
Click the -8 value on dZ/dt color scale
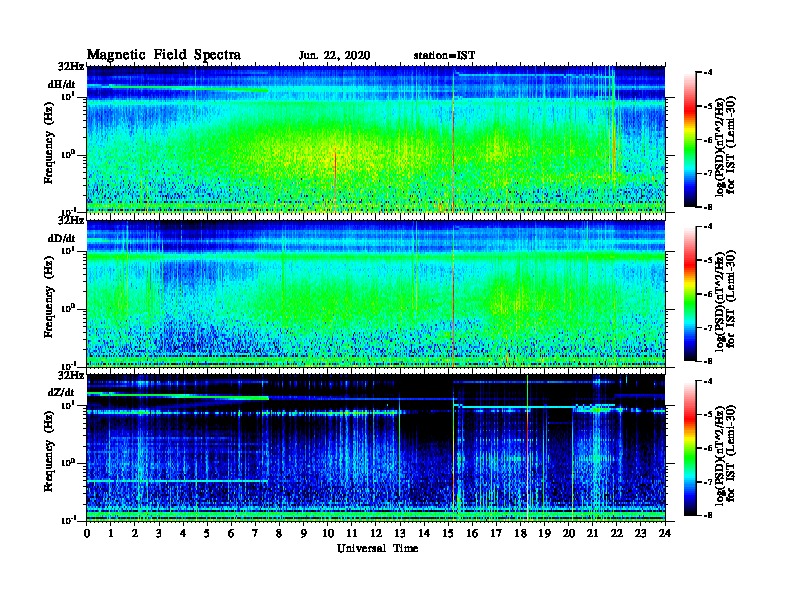coord(708,515)
